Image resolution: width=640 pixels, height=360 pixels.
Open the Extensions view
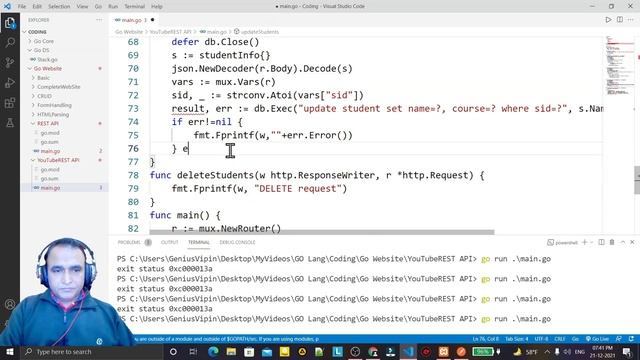click(x=10, y=103)
